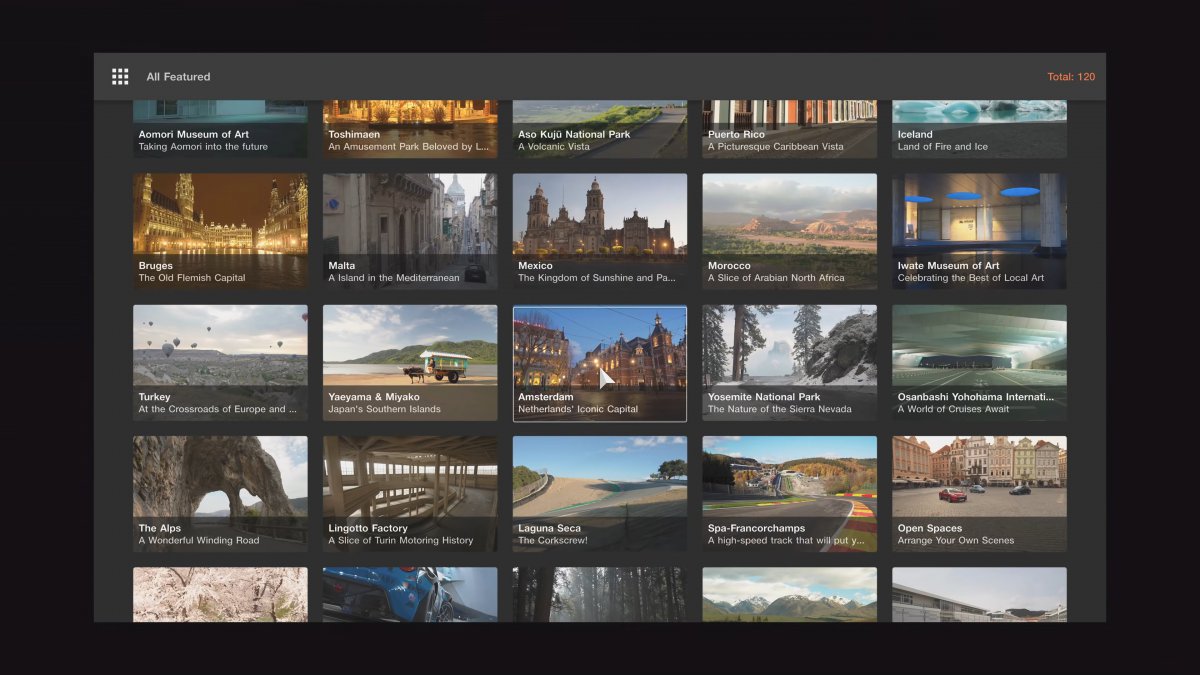The width and height of the screenshot is (1200, 675).
Task: Open the Malta location thumbnail
Action: click(x=410, y=232)
